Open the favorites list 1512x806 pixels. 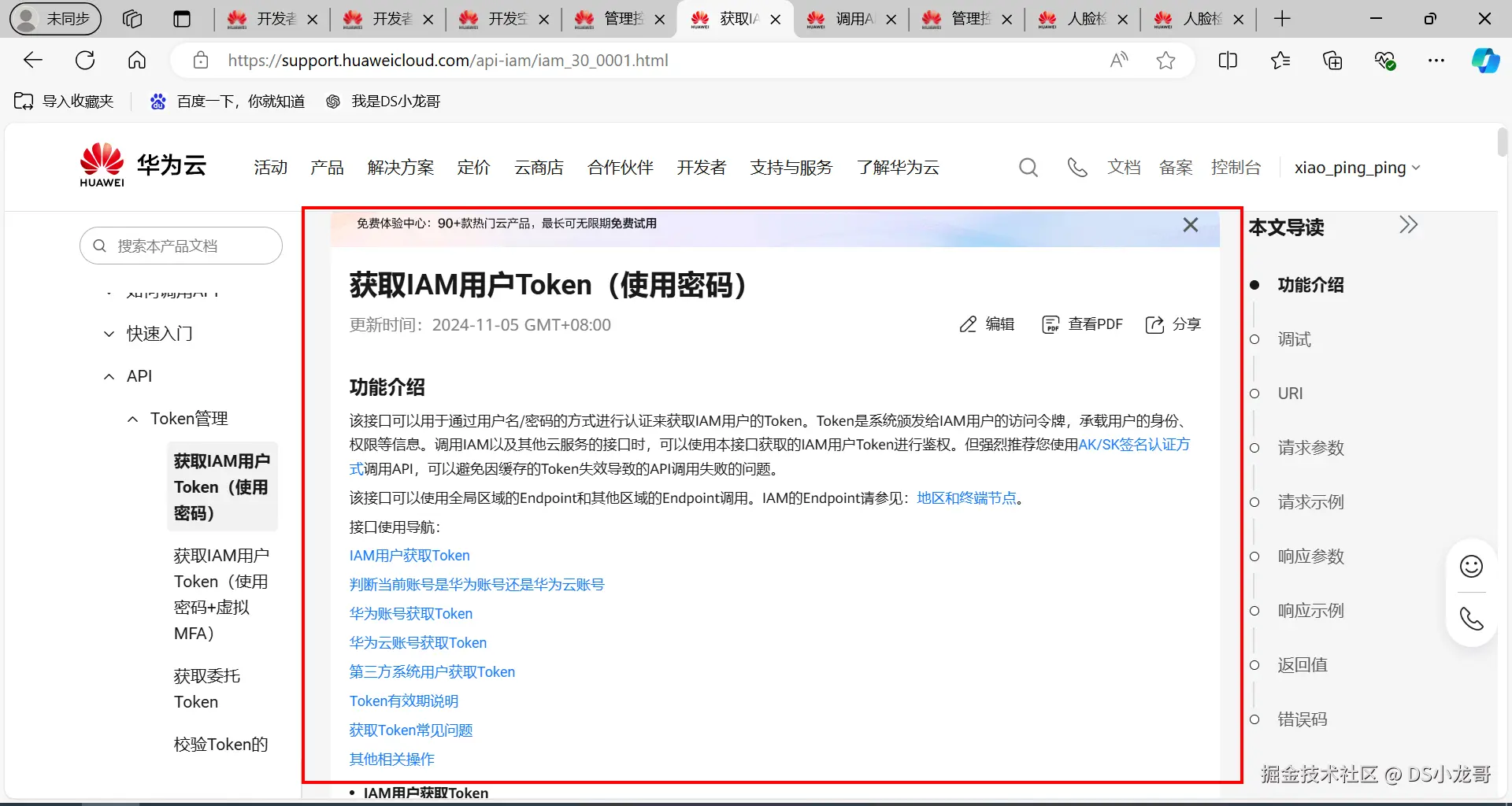pyautogui.click(x=1280, y=60)
